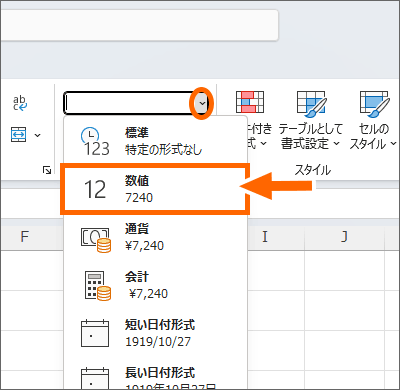Click the merge and center cells icon
Screen dimensions: 400x390
pos(19,135)
